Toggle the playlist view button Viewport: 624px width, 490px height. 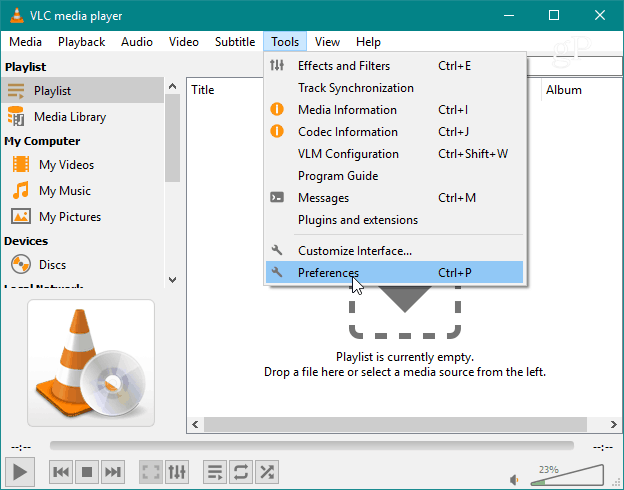pyautogui.click(x=215, y=472)
